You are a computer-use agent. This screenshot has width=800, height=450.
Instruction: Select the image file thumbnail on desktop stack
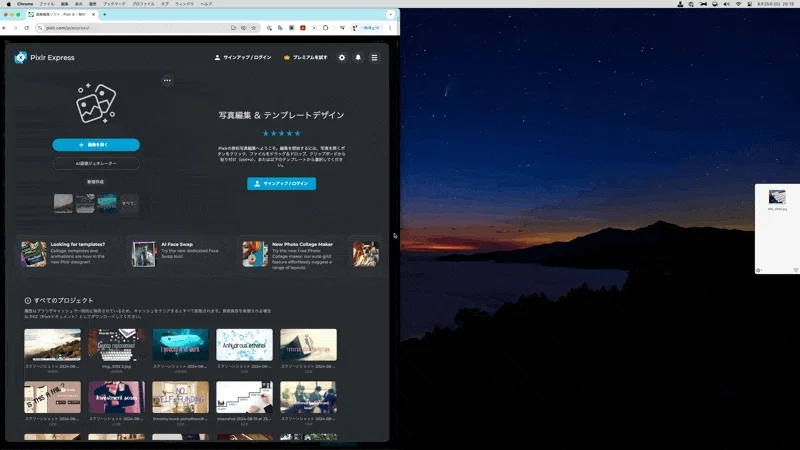[x=777, y=197]
